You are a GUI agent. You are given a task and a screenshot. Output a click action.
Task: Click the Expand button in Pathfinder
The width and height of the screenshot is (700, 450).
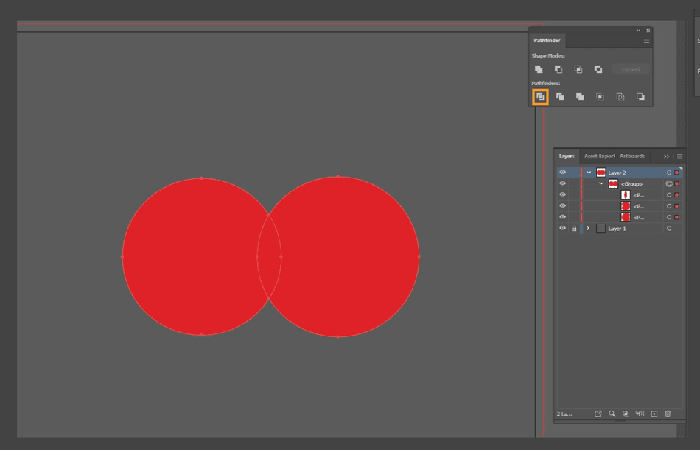[x=630, y=70]
